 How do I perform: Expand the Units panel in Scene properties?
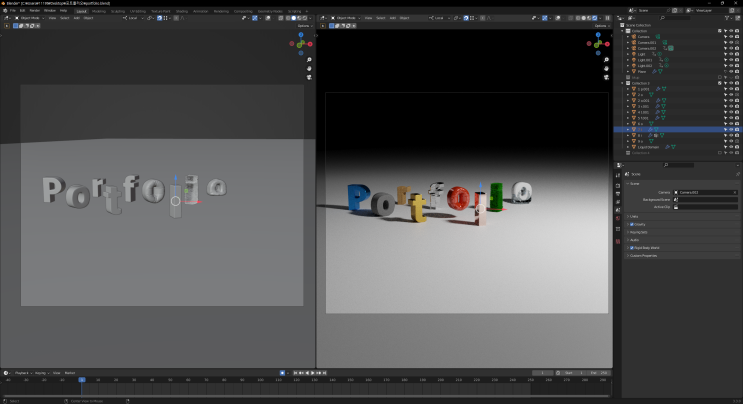[x=634, y=216]
